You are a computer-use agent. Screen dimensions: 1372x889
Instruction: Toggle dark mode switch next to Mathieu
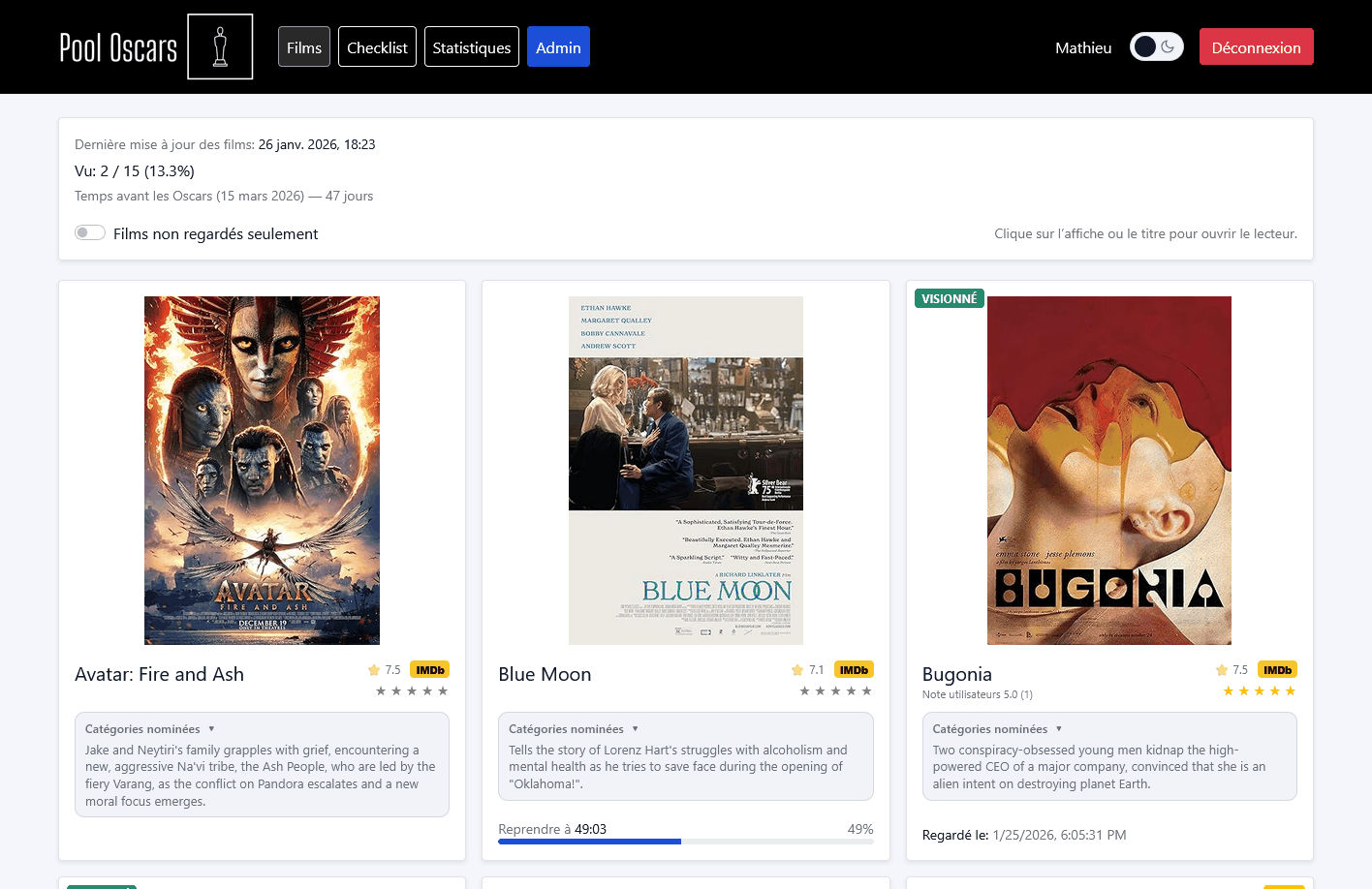[1157, 46]
